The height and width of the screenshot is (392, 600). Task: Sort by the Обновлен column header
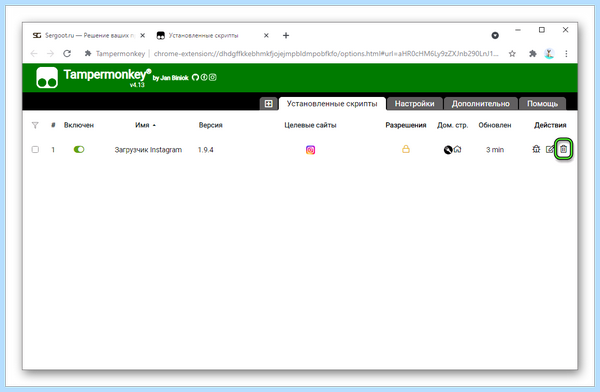[x=495, y=125]
